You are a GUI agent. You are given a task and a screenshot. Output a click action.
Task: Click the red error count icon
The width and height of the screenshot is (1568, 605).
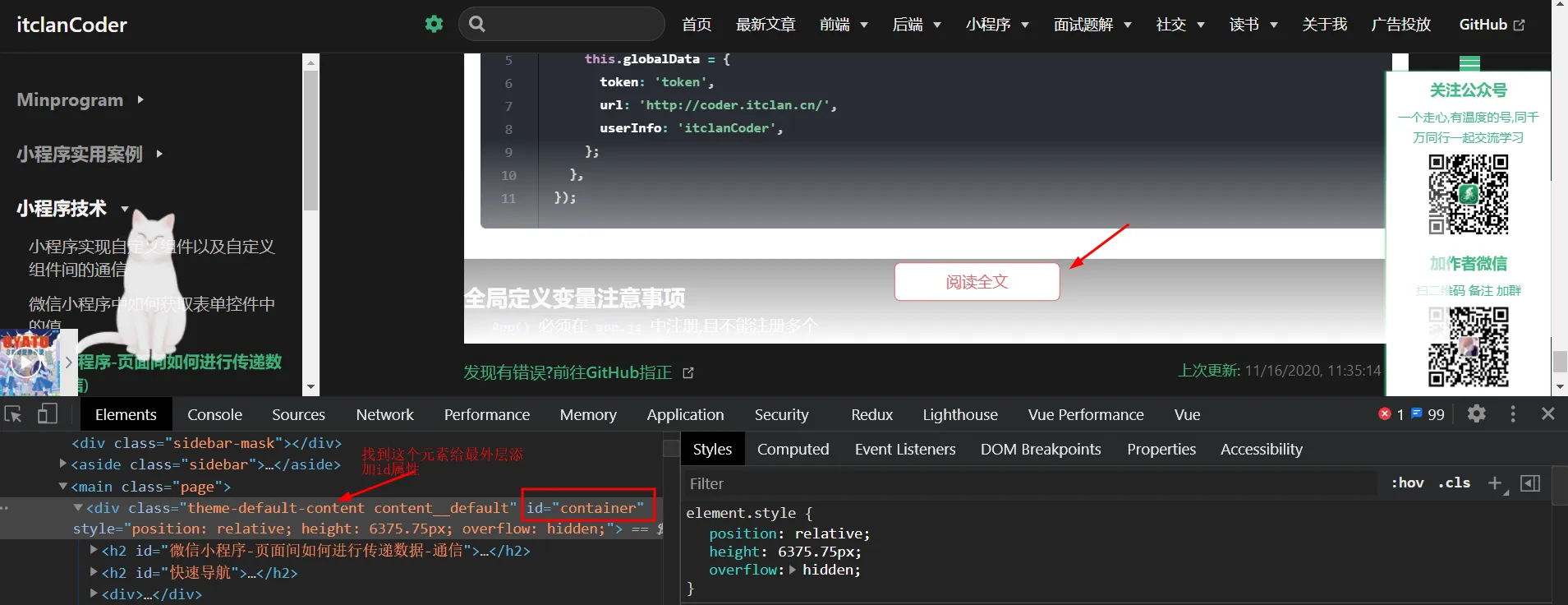[1385, 413]
